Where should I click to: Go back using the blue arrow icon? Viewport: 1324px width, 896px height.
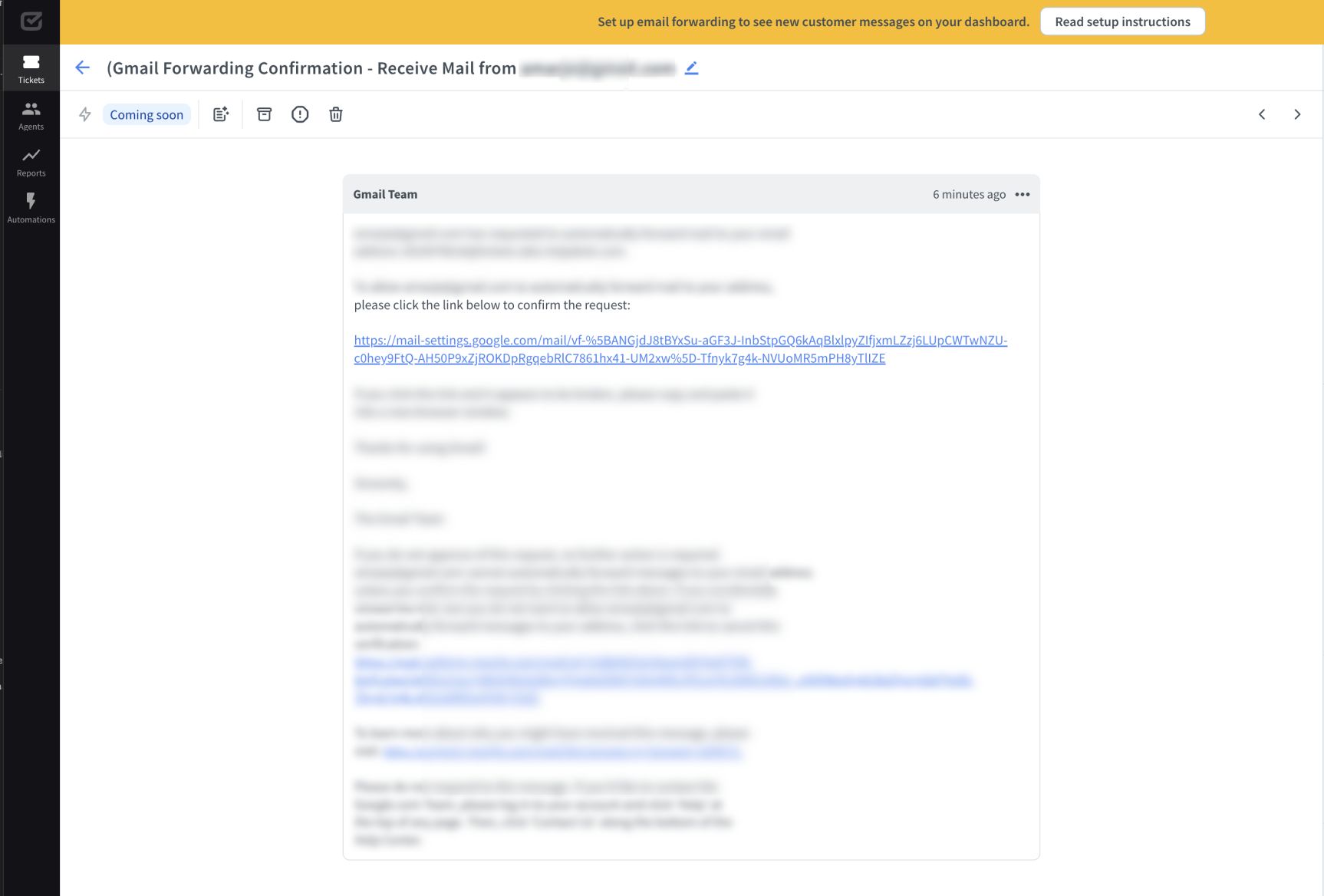(x=82, y=68)
